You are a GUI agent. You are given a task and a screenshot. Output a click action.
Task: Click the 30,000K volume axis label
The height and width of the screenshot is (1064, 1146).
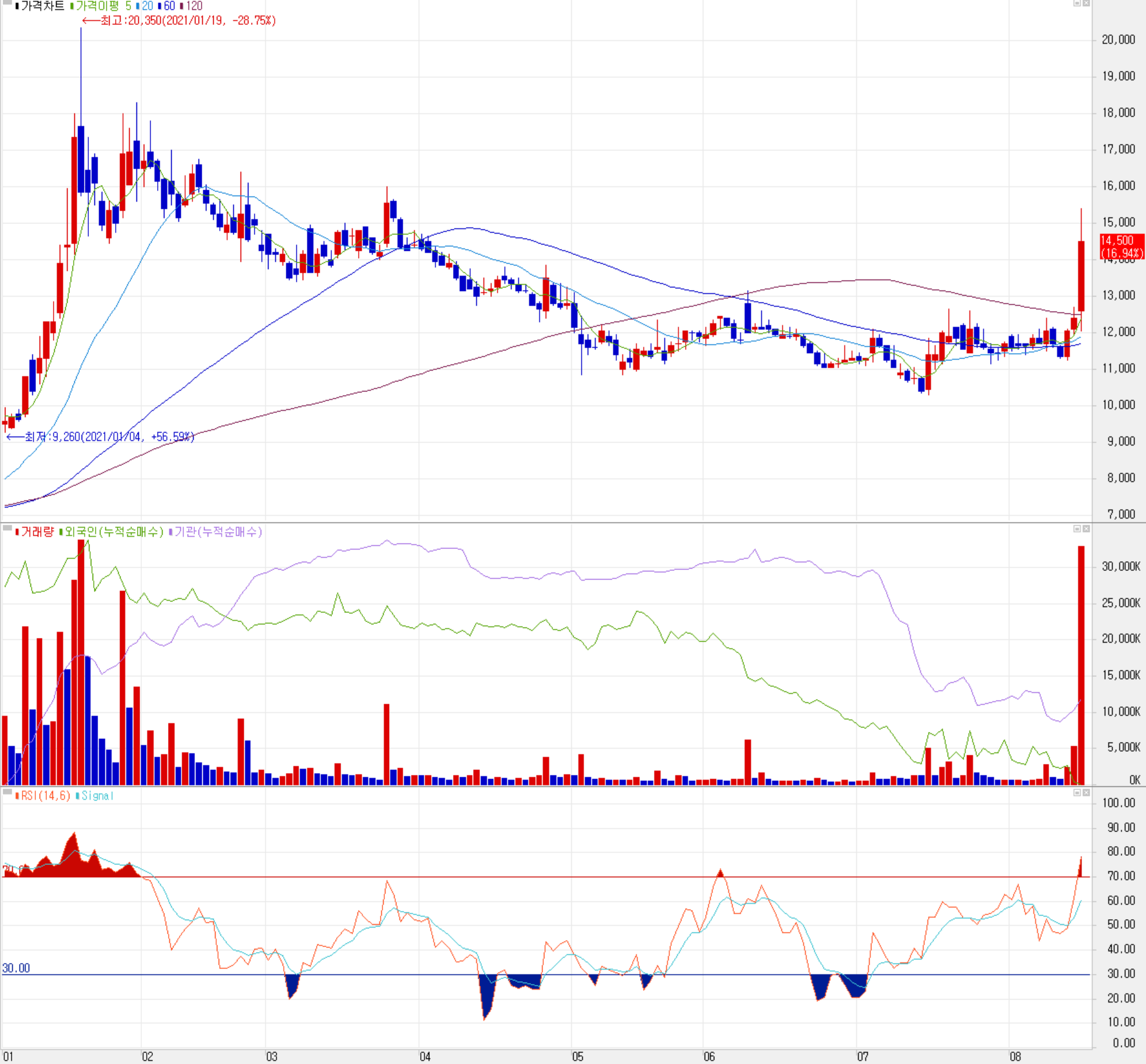[x=1121, y=567]
